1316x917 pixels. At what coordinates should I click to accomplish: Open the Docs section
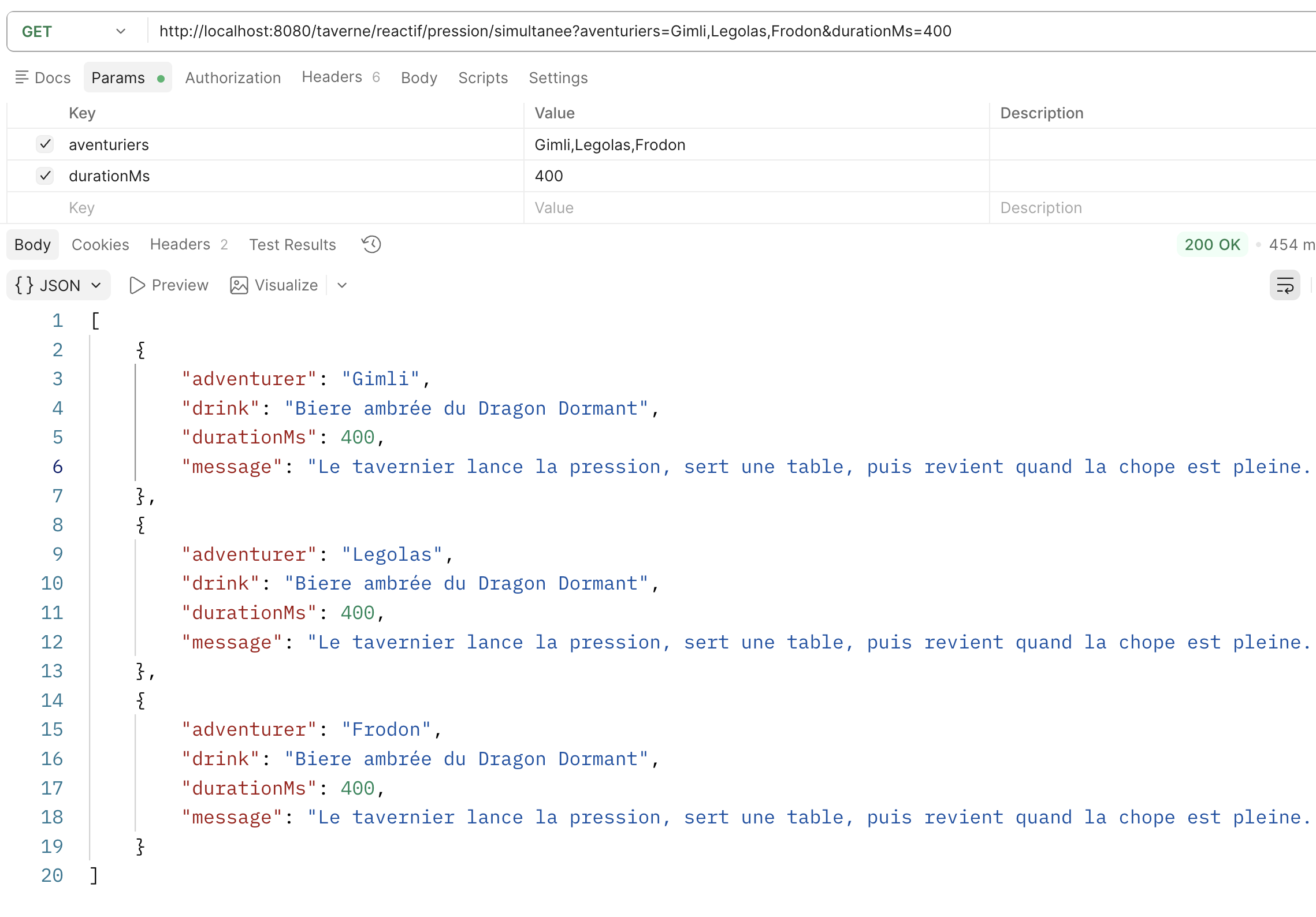tap(43, 77)
